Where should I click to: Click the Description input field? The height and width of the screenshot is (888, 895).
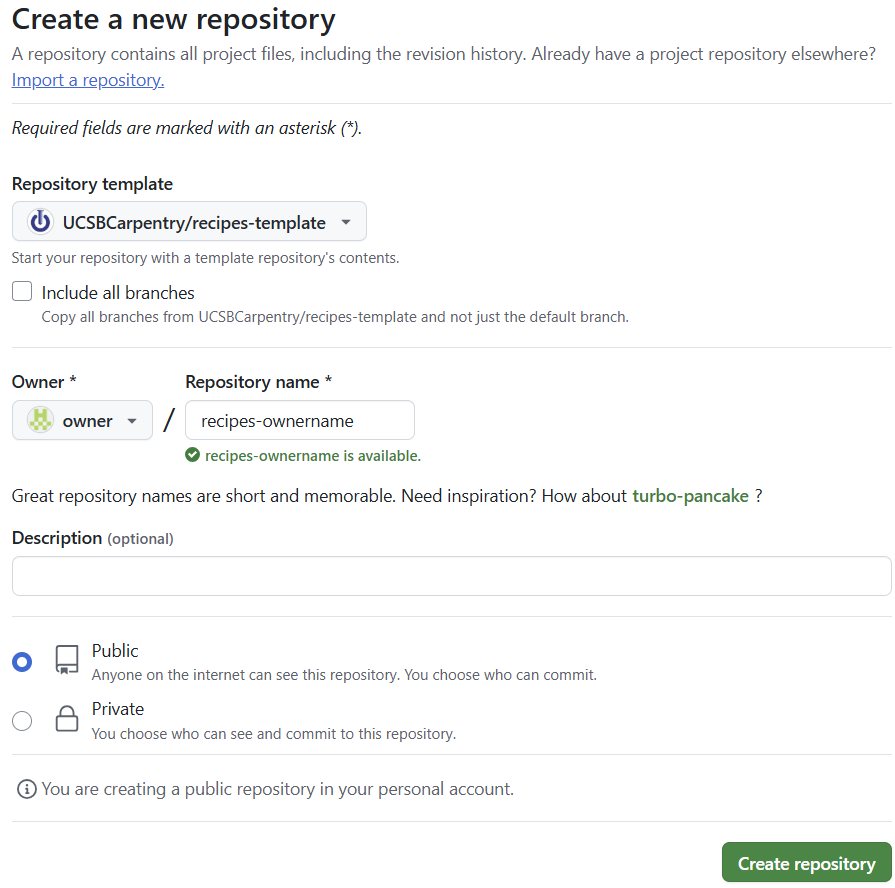point(447,576)
